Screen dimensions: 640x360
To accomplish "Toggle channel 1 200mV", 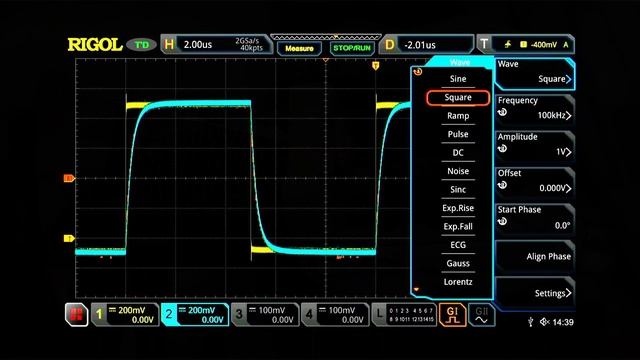I will pos(124,315).
